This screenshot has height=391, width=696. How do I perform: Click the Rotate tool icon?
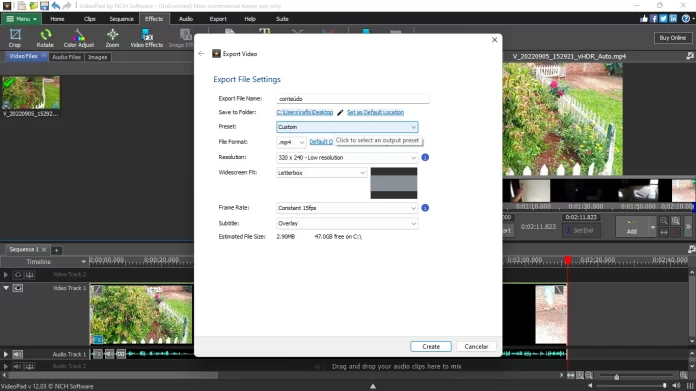point(45,38)
